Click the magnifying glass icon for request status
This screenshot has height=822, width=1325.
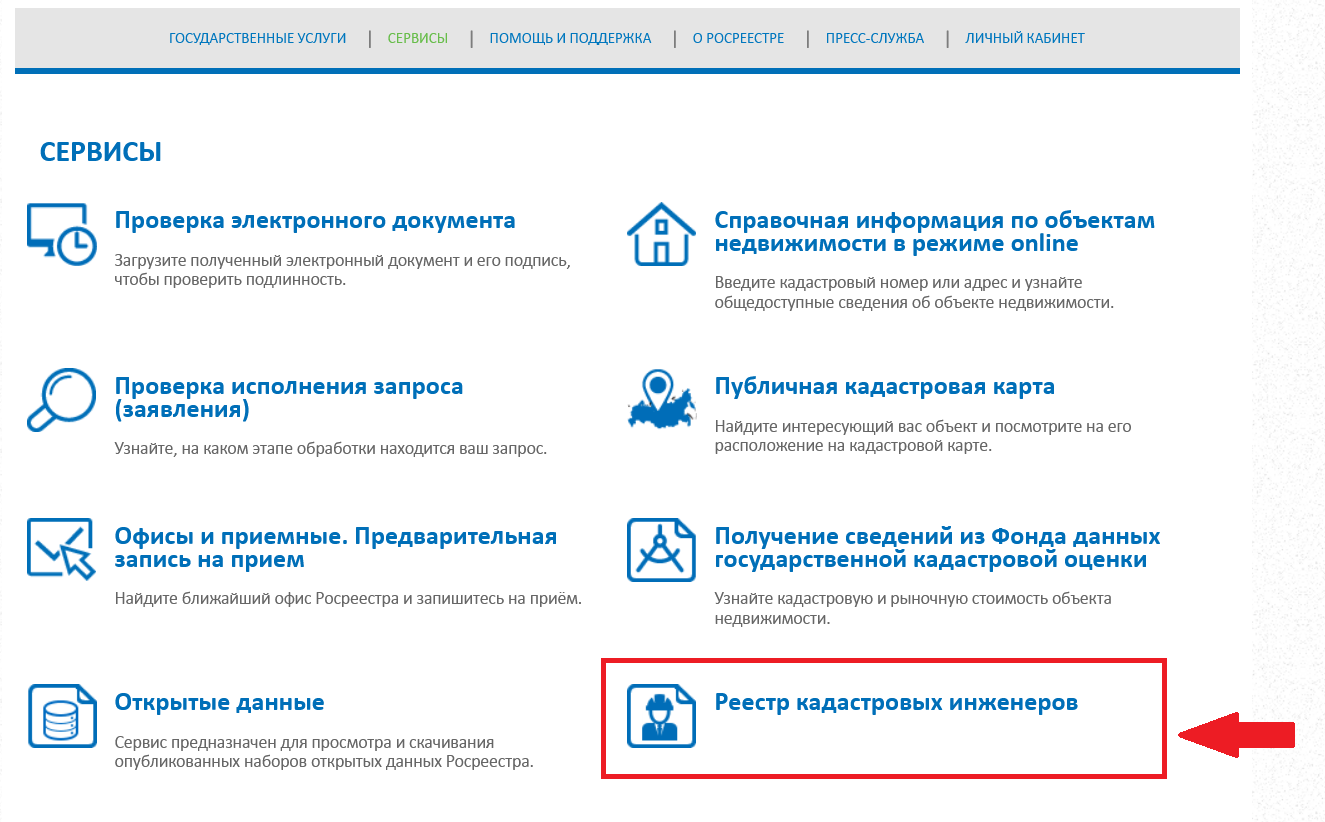[61, 400]
